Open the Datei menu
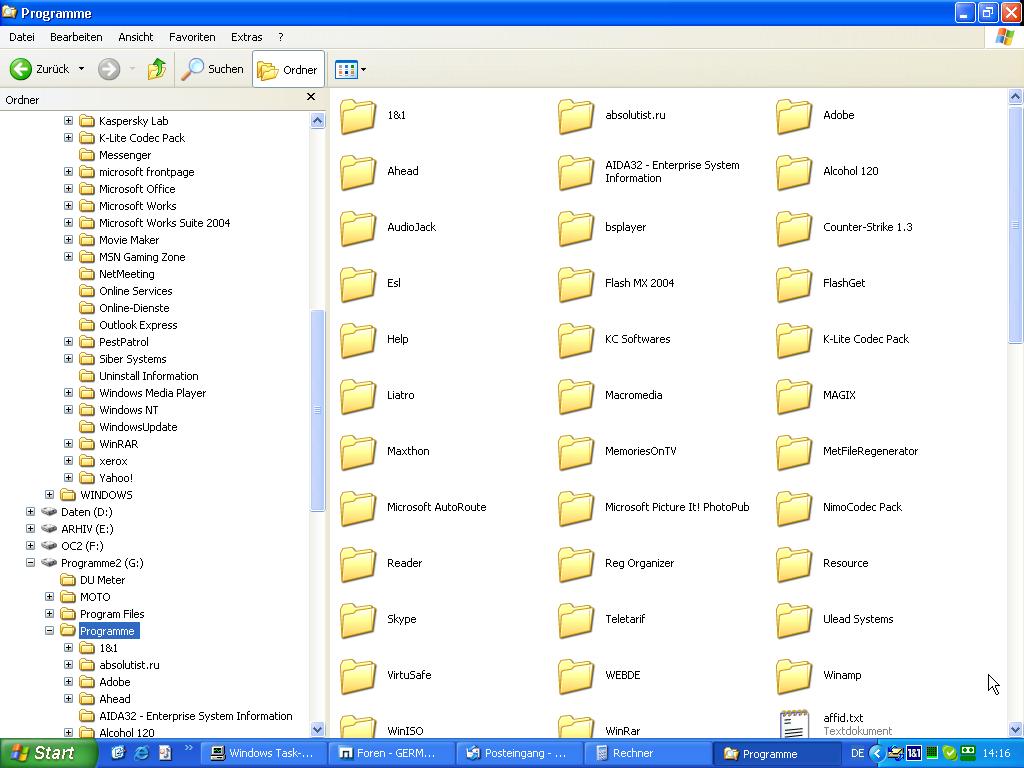Image resolution: width=1024 pixels, height=768 pixels. click(22, 37)
